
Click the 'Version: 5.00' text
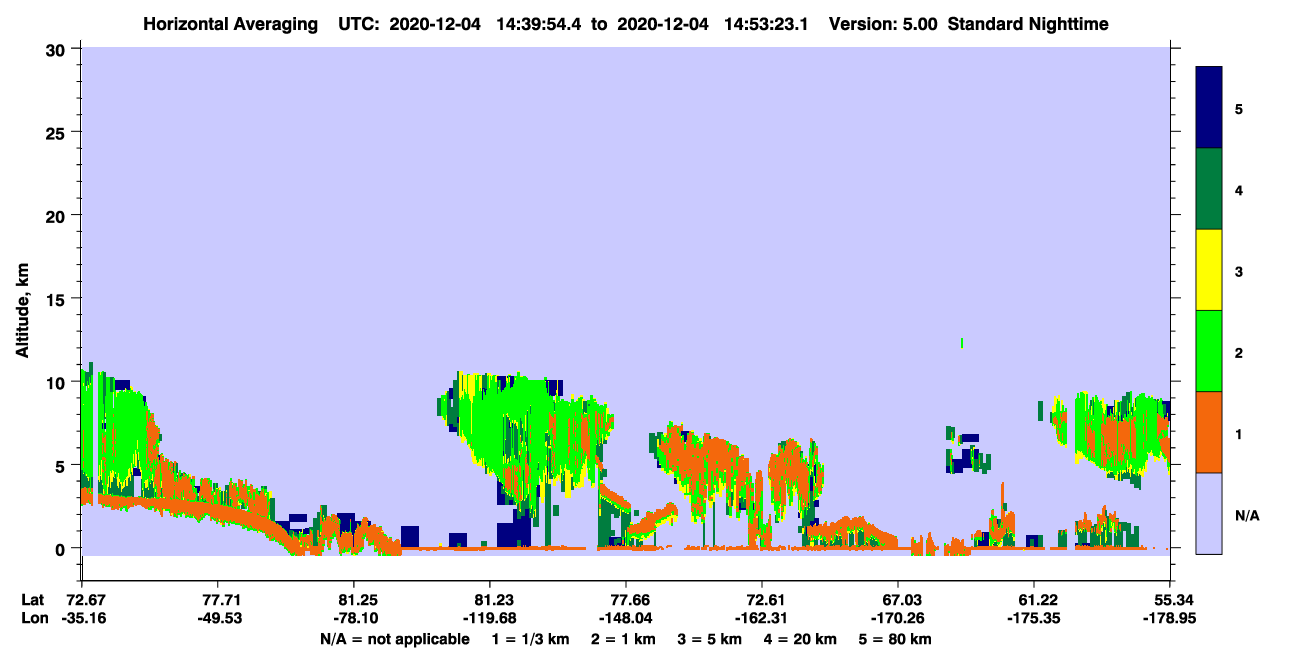click(883, 23)
